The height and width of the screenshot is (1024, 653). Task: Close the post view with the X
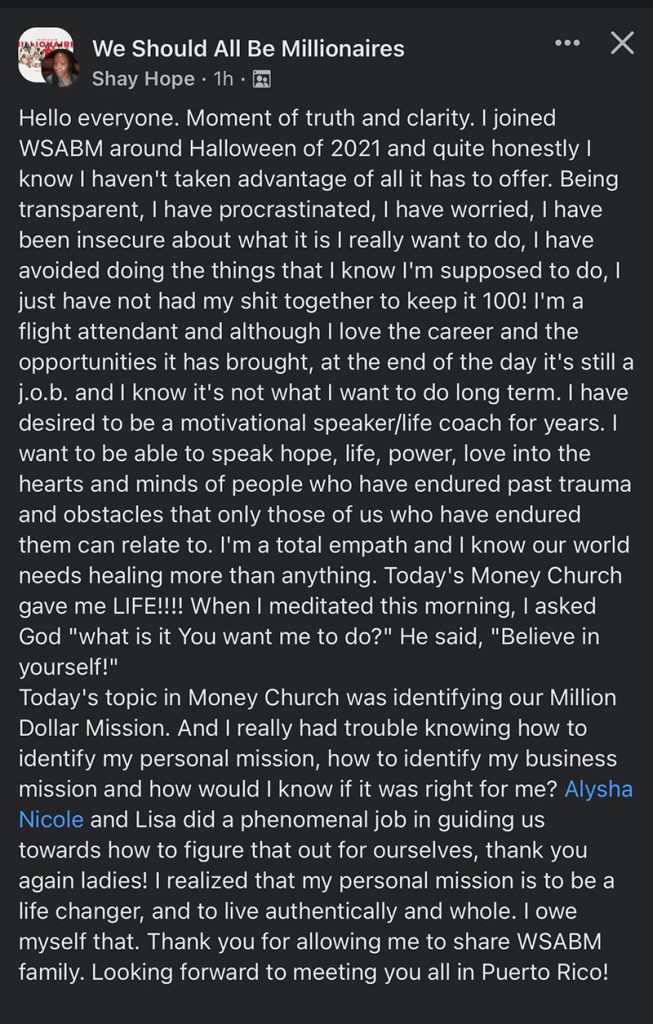point(622,43)
